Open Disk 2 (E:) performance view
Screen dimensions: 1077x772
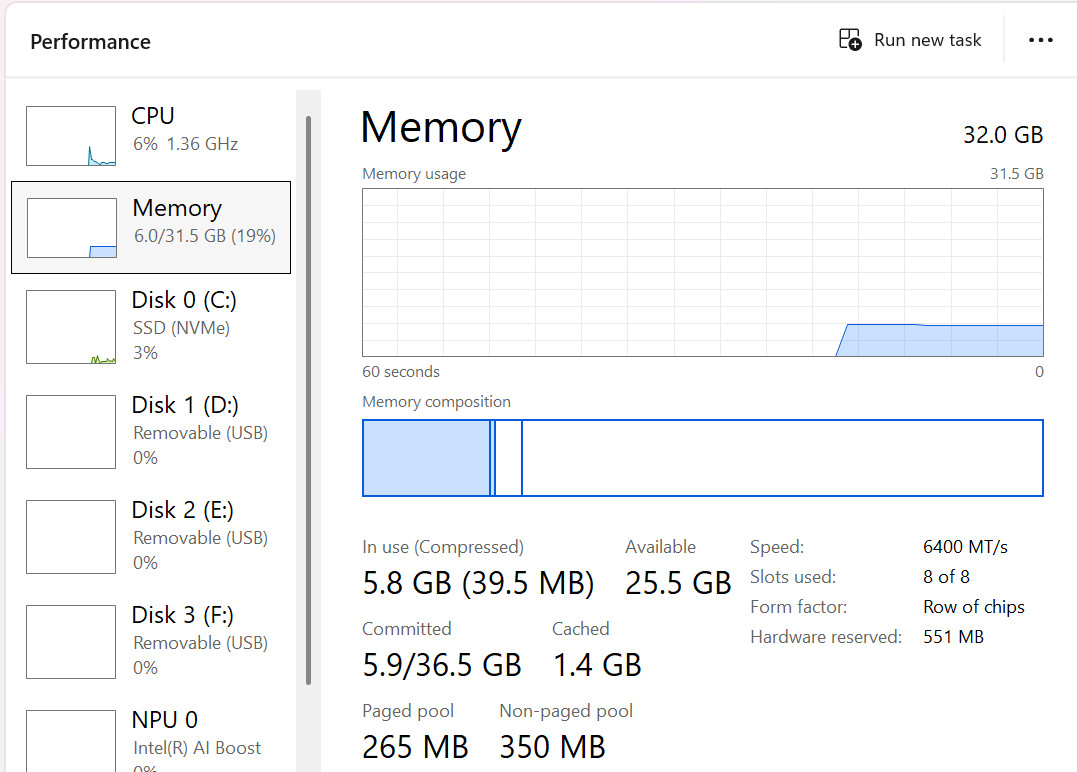151,536
